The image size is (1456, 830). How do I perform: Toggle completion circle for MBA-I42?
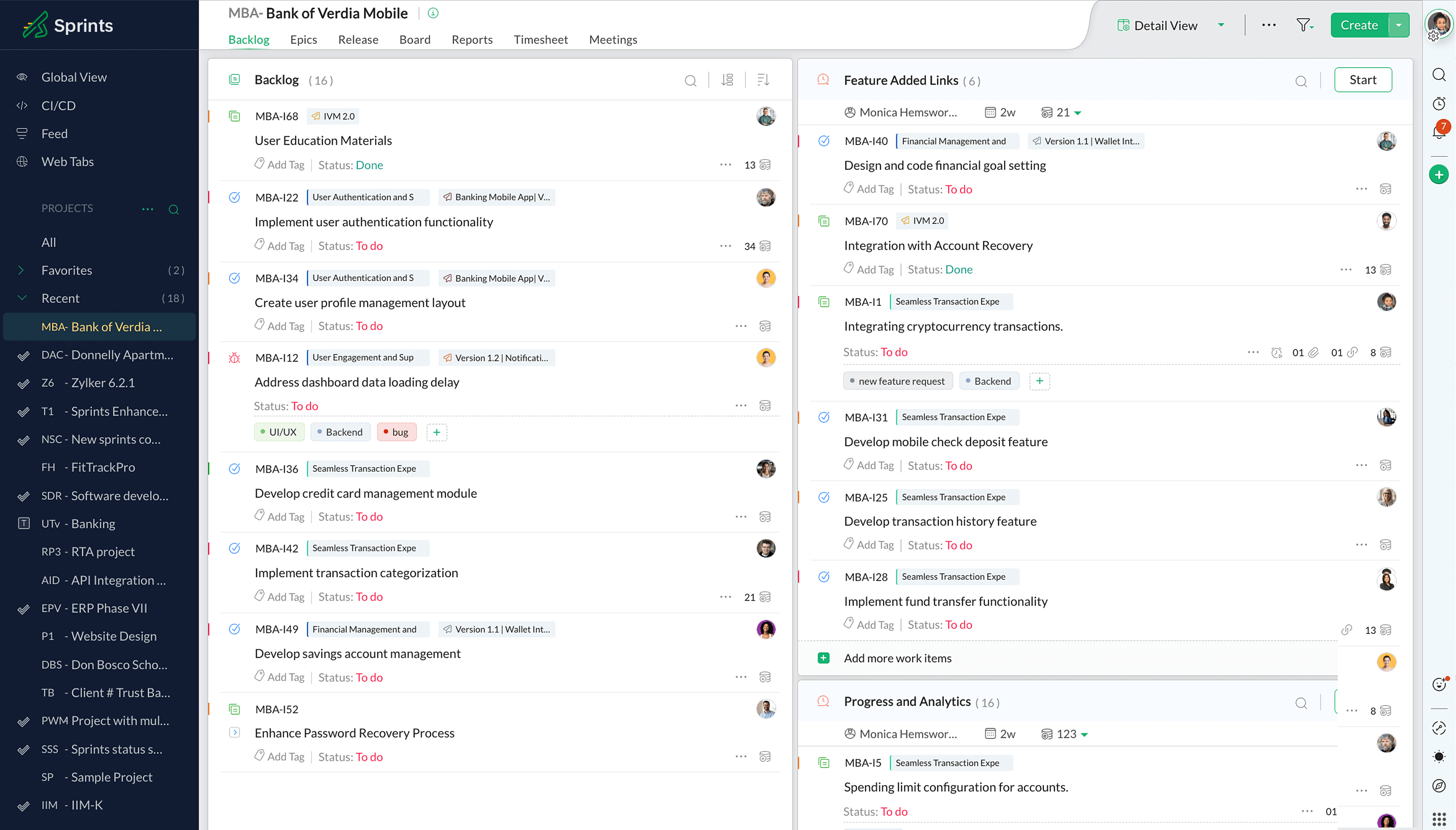click(234, 548)
